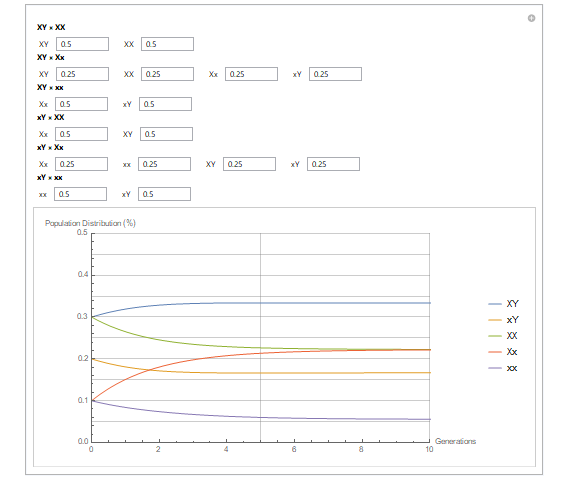
Task: Click the plus icon in the top-right corner
Action: point(531,18)
